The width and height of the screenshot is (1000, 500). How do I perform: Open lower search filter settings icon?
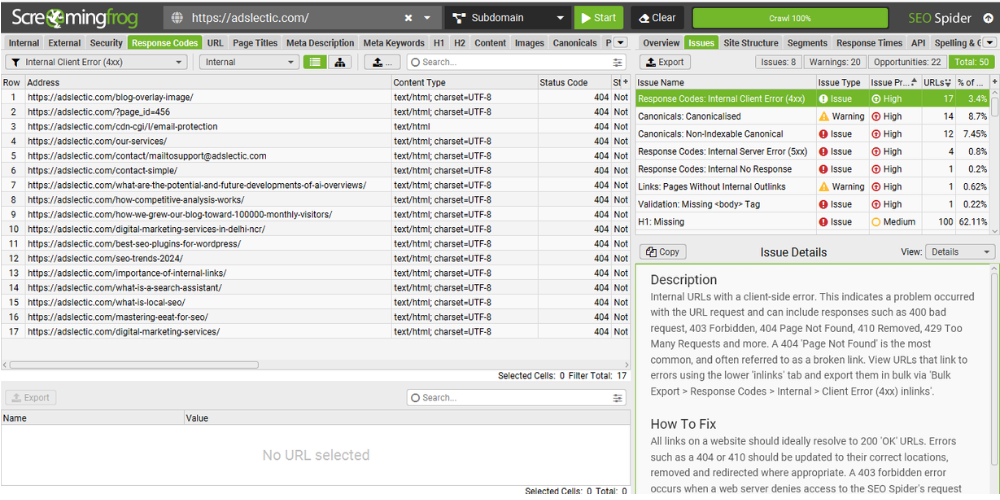[x=617, y=397]
